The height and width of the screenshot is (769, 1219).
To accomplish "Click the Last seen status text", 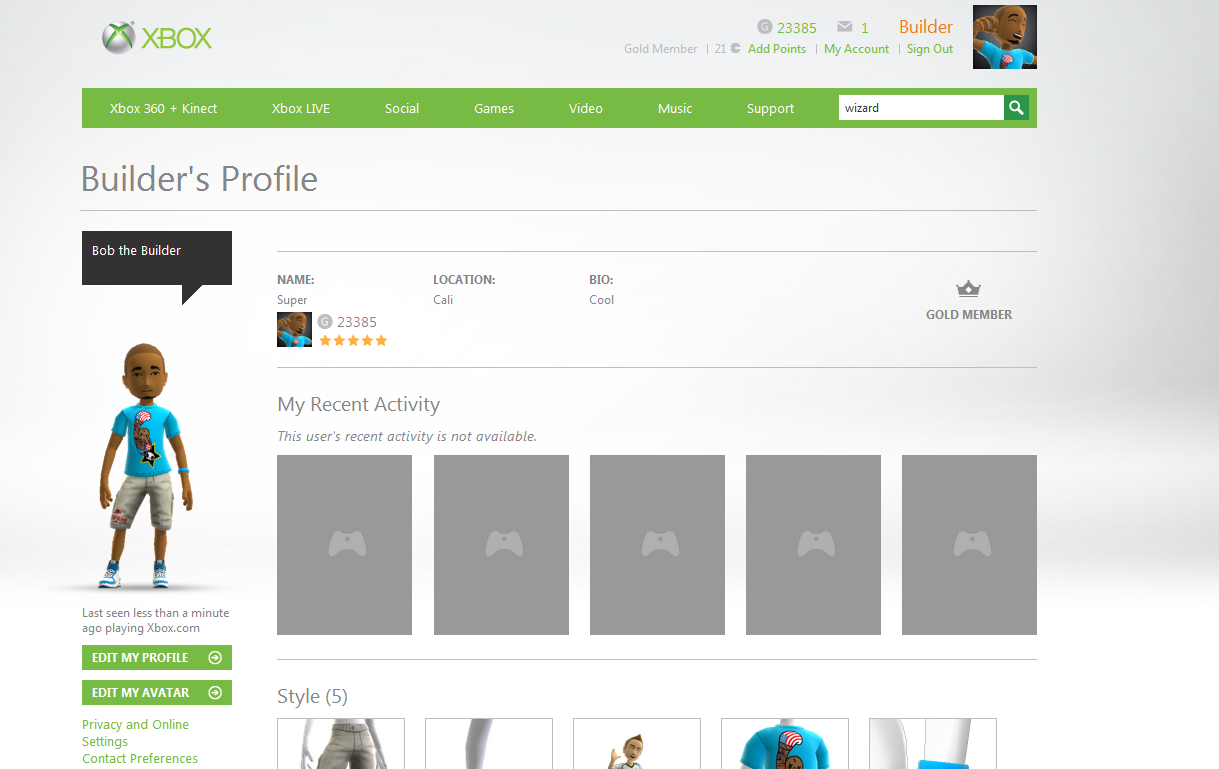I will point(156,621).
